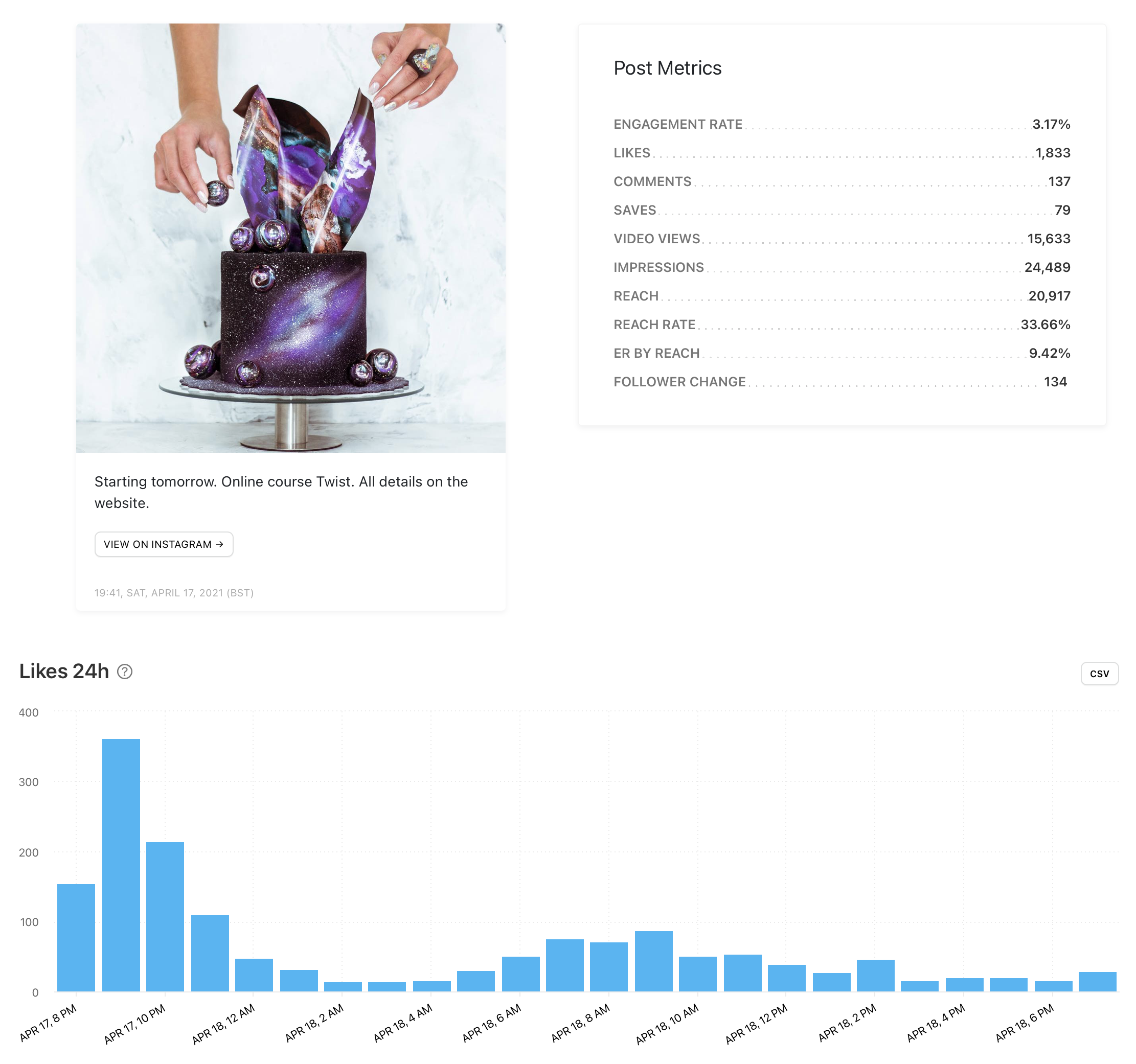Image resolution: width=1136 pixels, height=1064 pixels.
Task: Click the VIEW ON INSTAGRAM button
Action: [164, 544]
